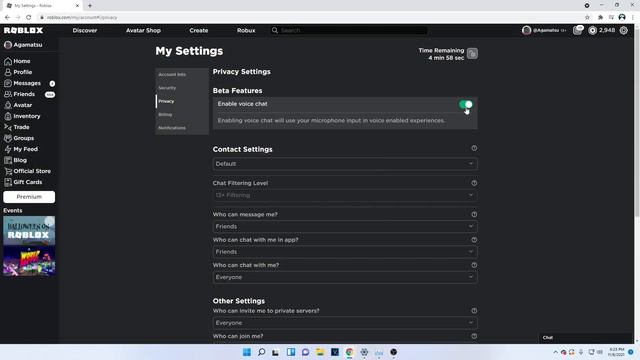Open Windows taskbar search
Viewport: 640px width, 360px height.
[x=261, y=352]
